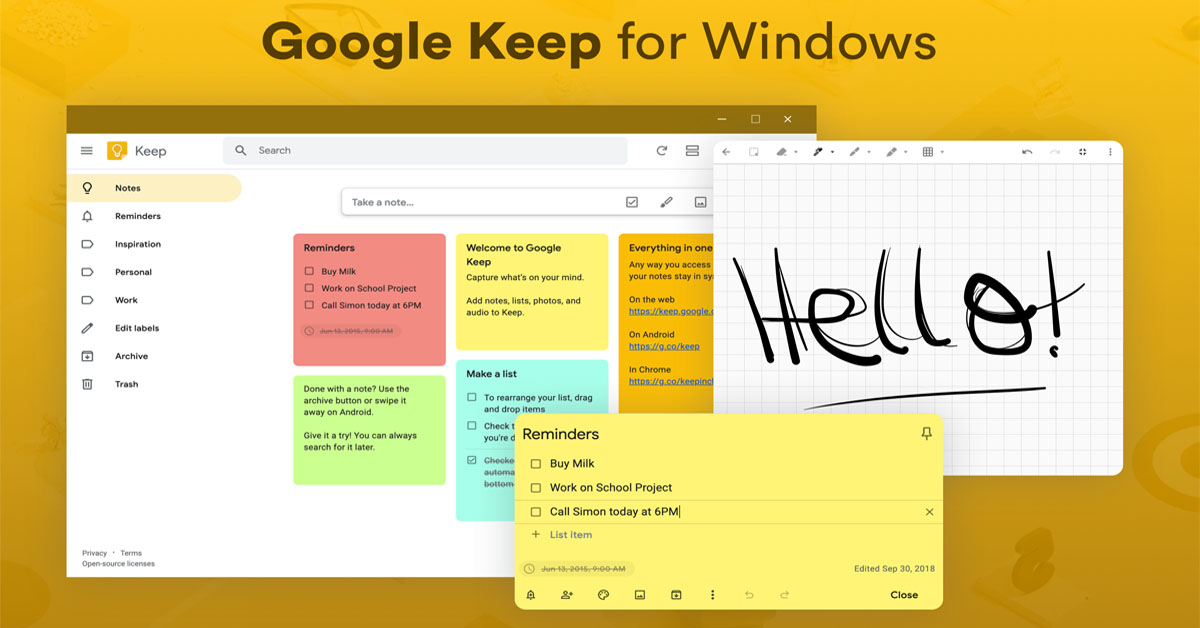Select the eraser tool in drawing toolbar
This screenshot has width=1200, height=628.
[783, 152]
